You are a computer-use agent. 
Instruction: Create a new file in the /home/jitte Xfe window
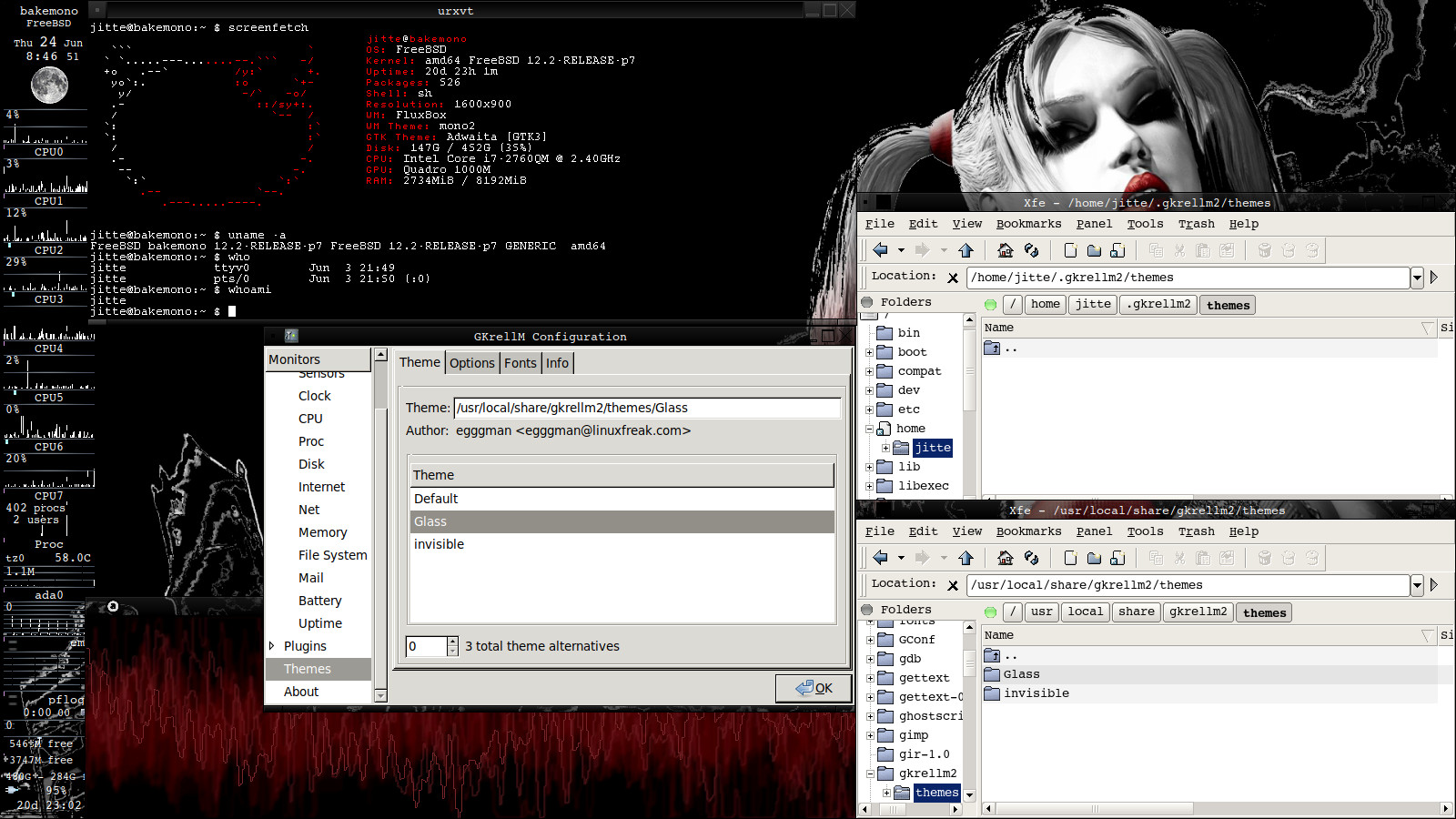click(x=1070, y=250)
